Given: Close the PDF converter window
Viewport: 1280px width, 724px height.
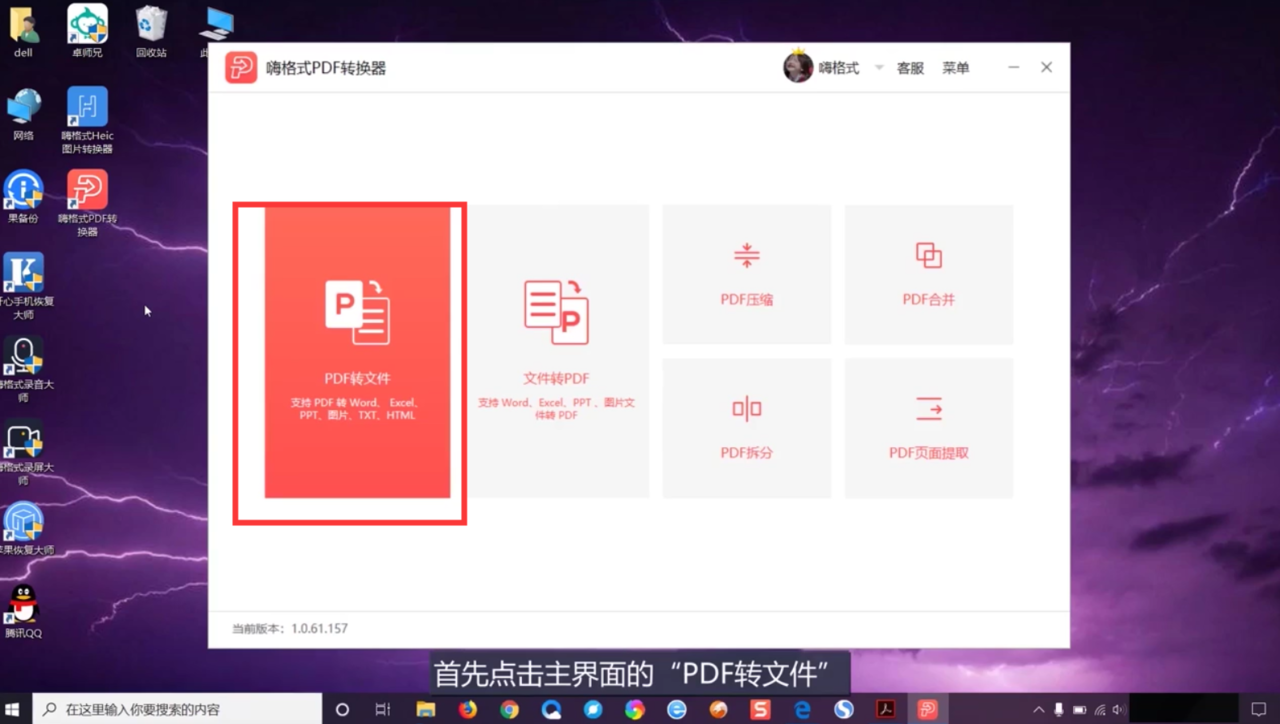Looking at the screenshot, I should pos(1046,67).
